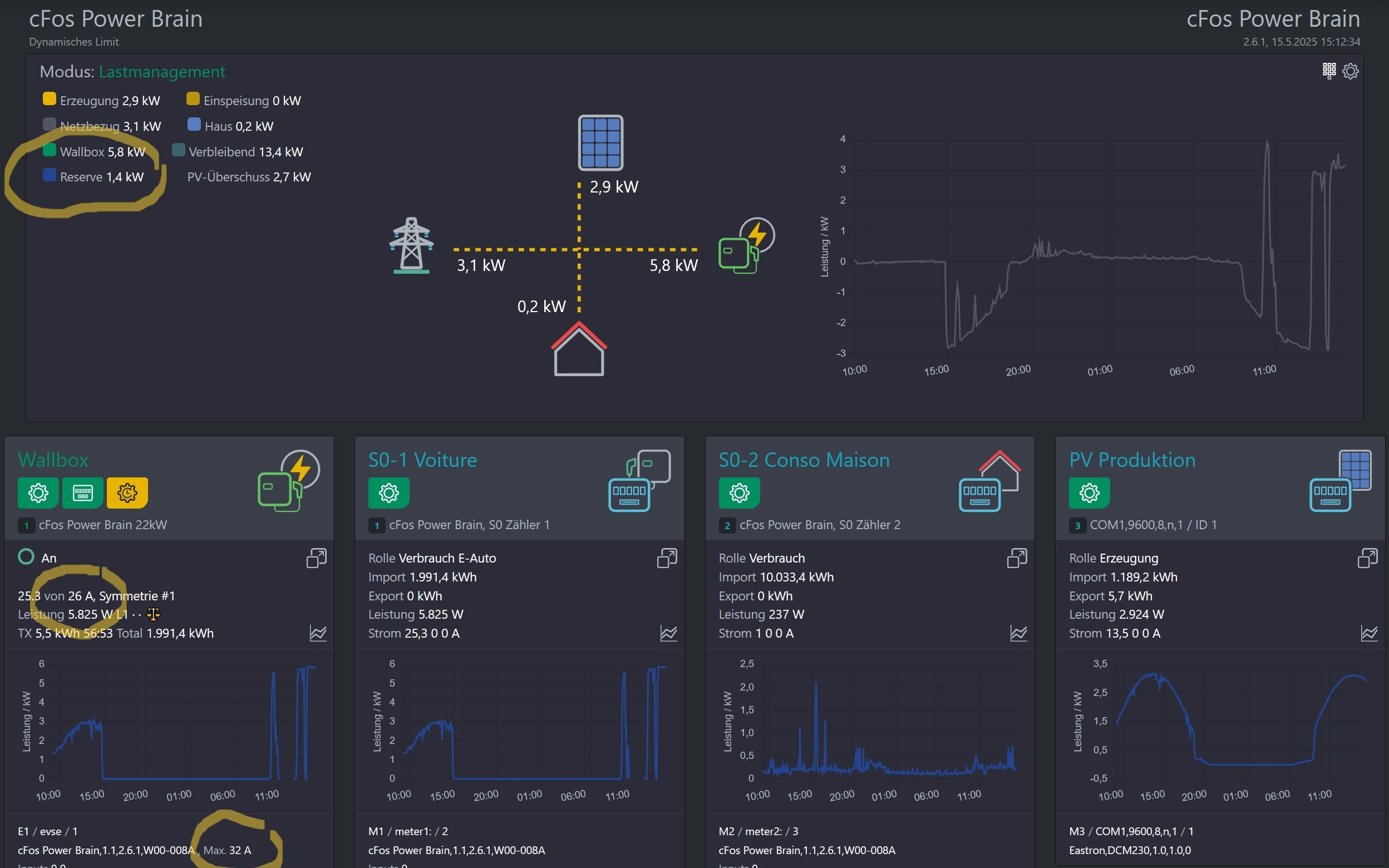
Task: Click the 3,1 kW grid flow value
Action: (481, 265)
